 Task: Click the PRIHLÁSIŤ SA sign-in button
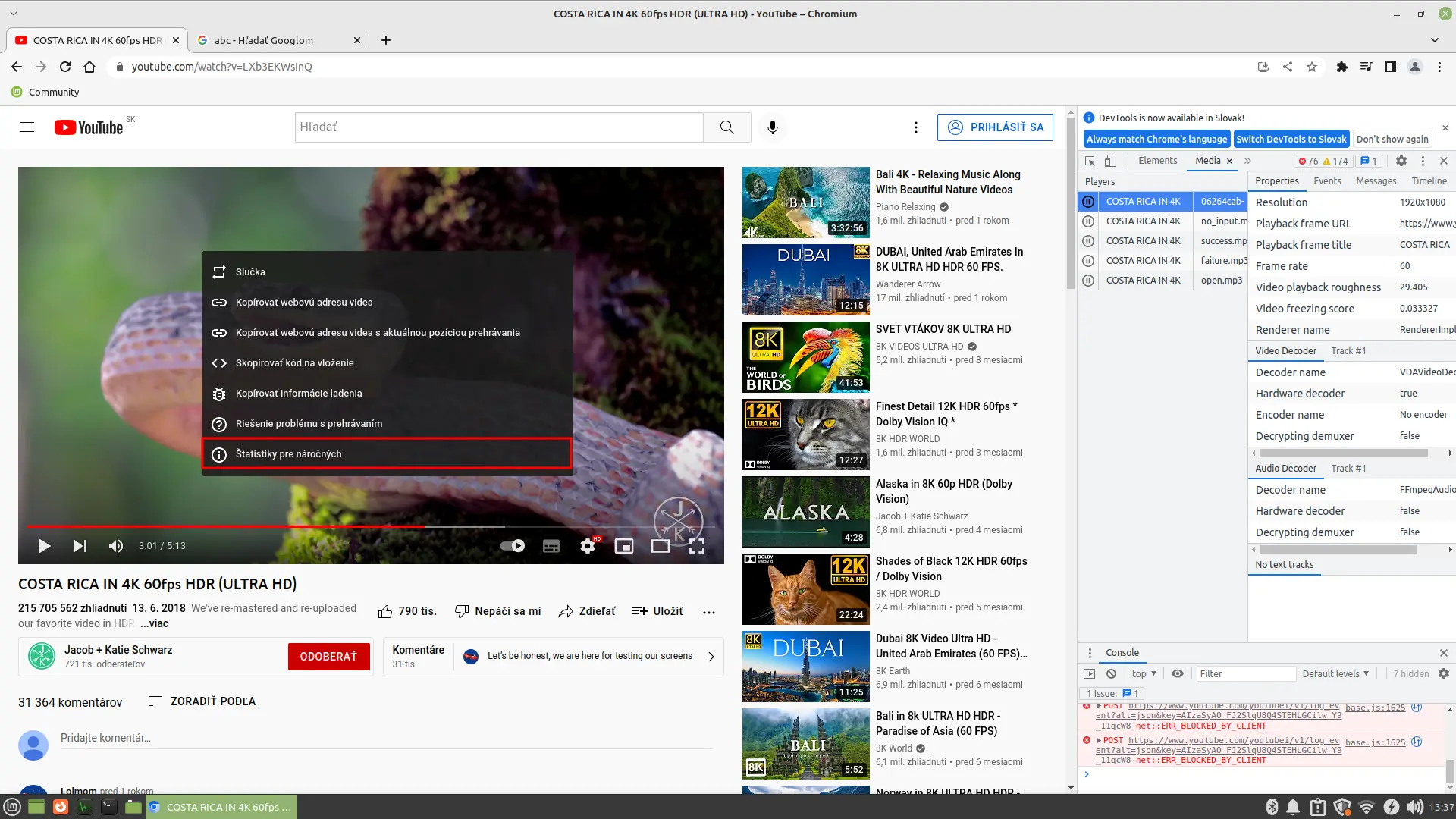coord(995,127)
